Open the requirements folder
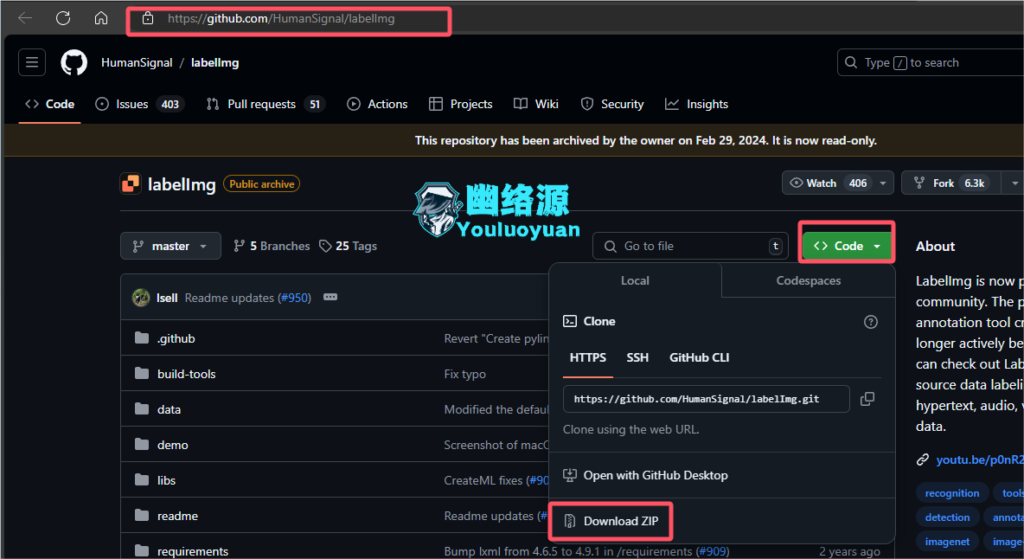The image size is (1024, 559). (193, 551)
